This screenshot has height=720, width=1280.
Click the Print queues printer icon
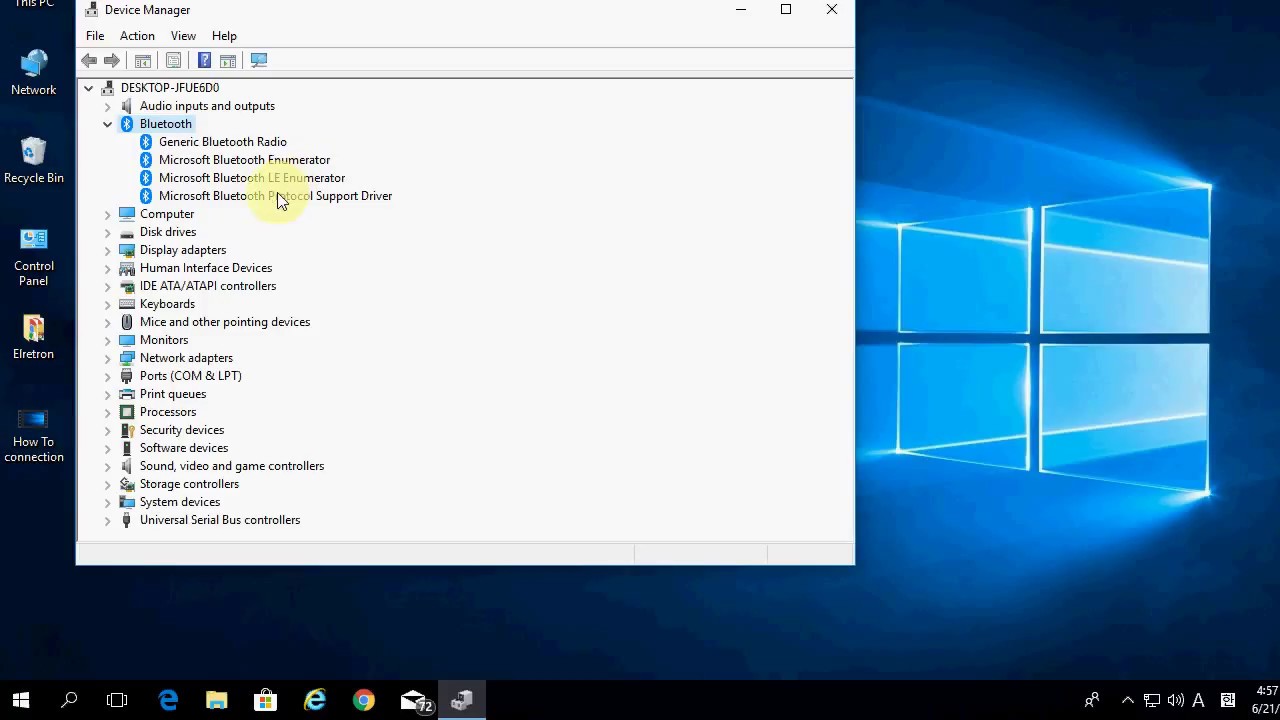[x=127, y=394]
